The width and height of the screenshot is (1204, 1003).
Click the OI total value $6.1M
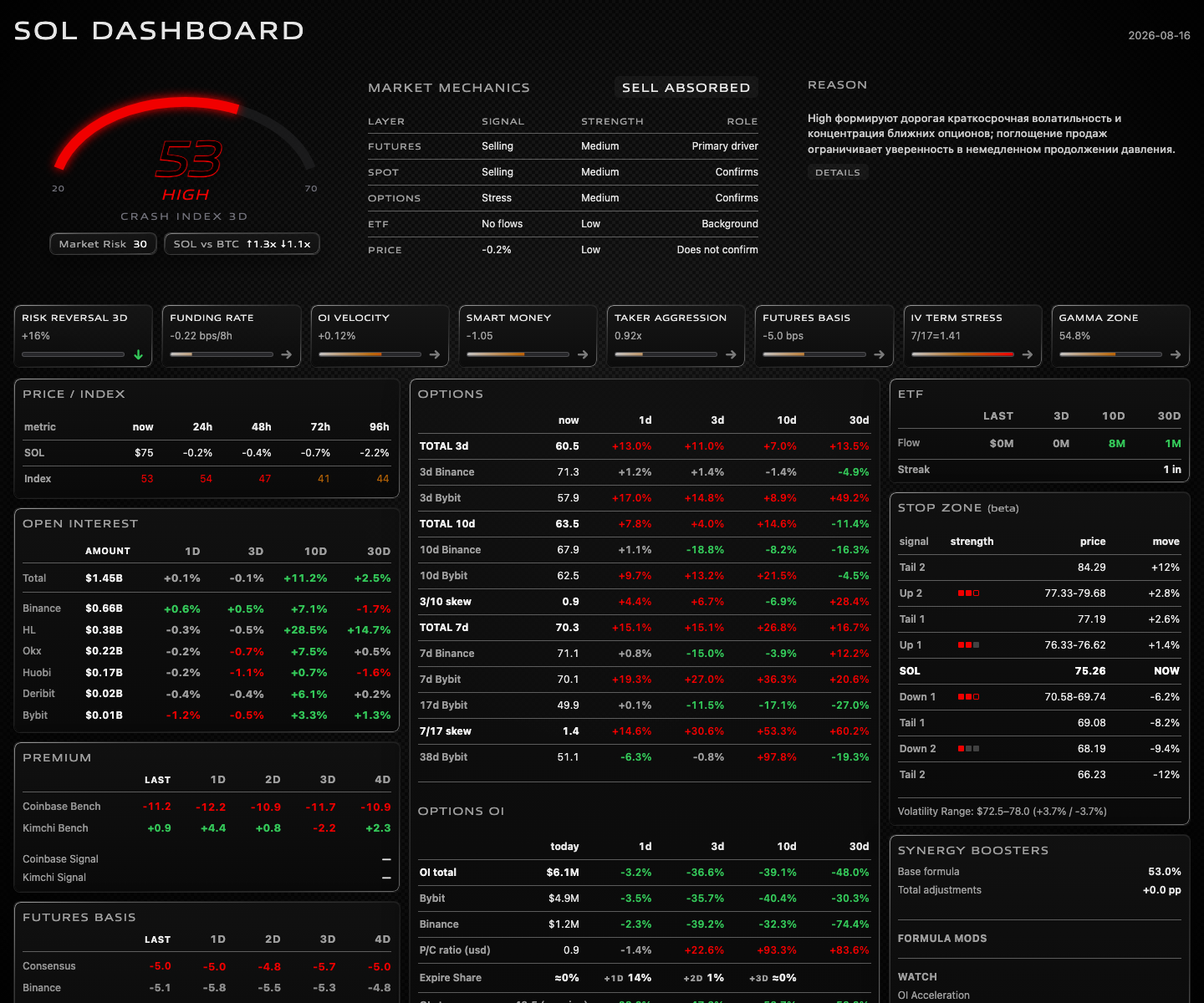click(x=563, y=873)
